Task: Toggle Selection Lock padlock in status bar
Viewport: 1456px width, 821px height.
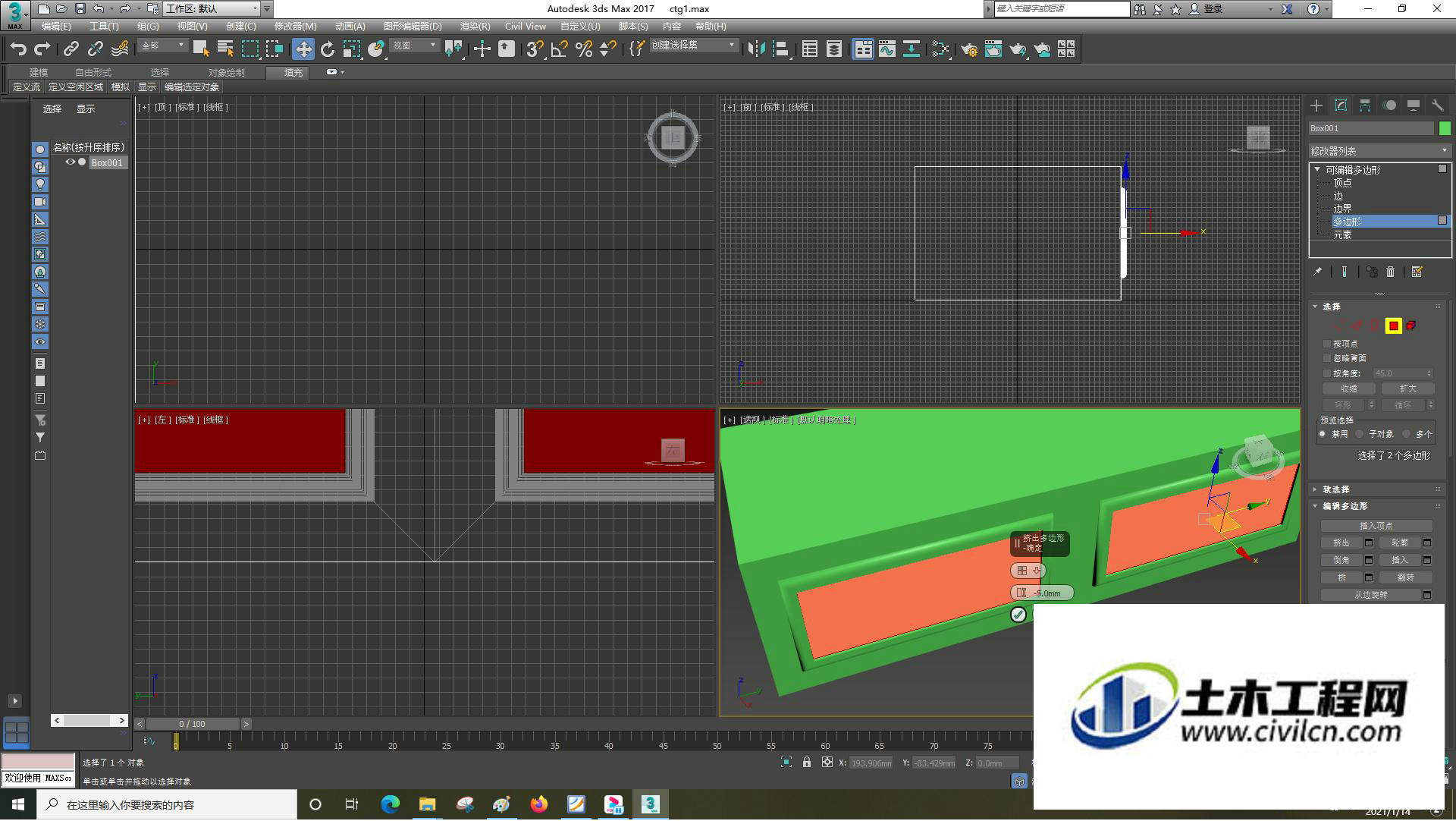Action: 807,763
